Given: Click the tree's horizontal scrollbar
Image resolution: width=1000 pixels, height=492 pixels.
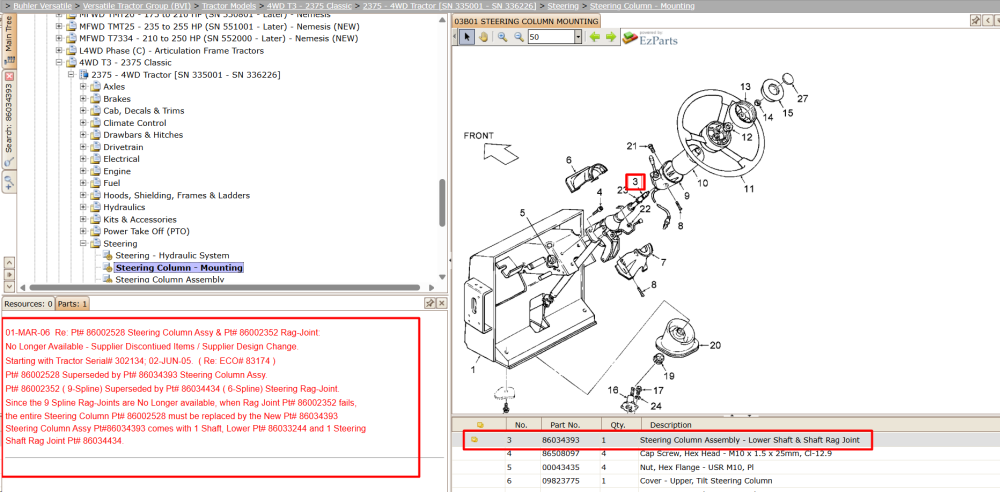Looking at the screenshot, I should 223,288.
